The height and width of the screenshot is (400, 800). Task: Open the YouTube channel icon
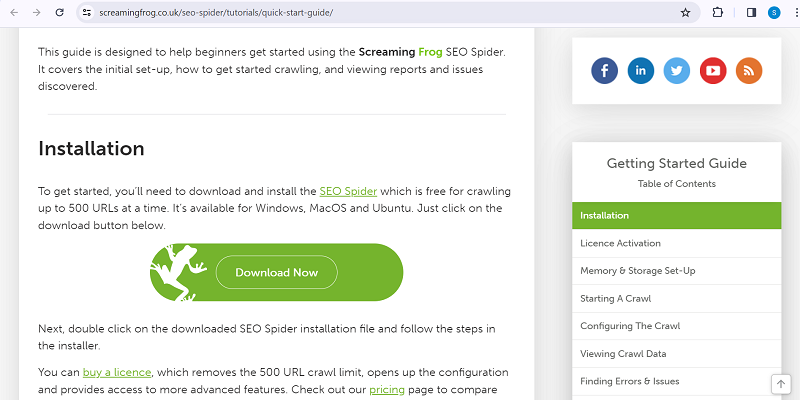(x=712, y=71)
